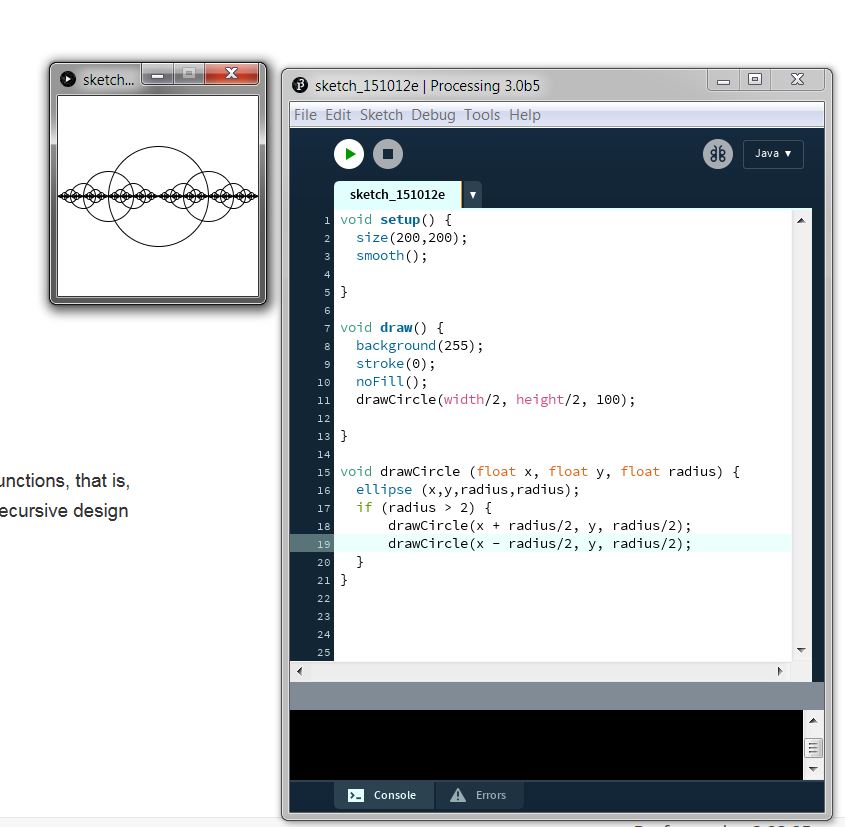Click the Processing logo in title bar

pyautogui.click(x=299, y=85)
